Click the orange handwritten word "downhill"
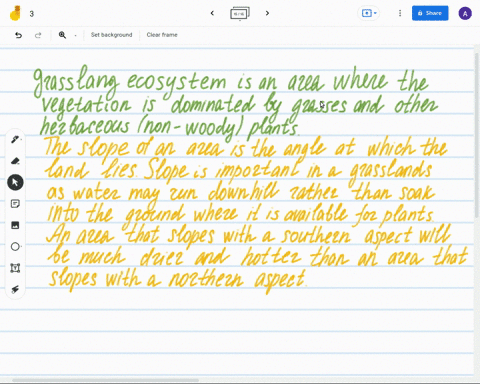 coord(243,192)
